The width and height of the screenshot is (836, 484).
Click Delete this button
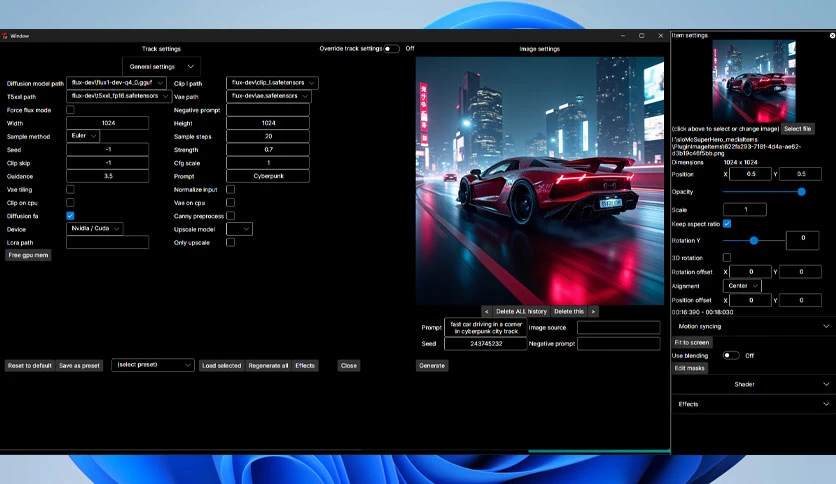[569, 311]
